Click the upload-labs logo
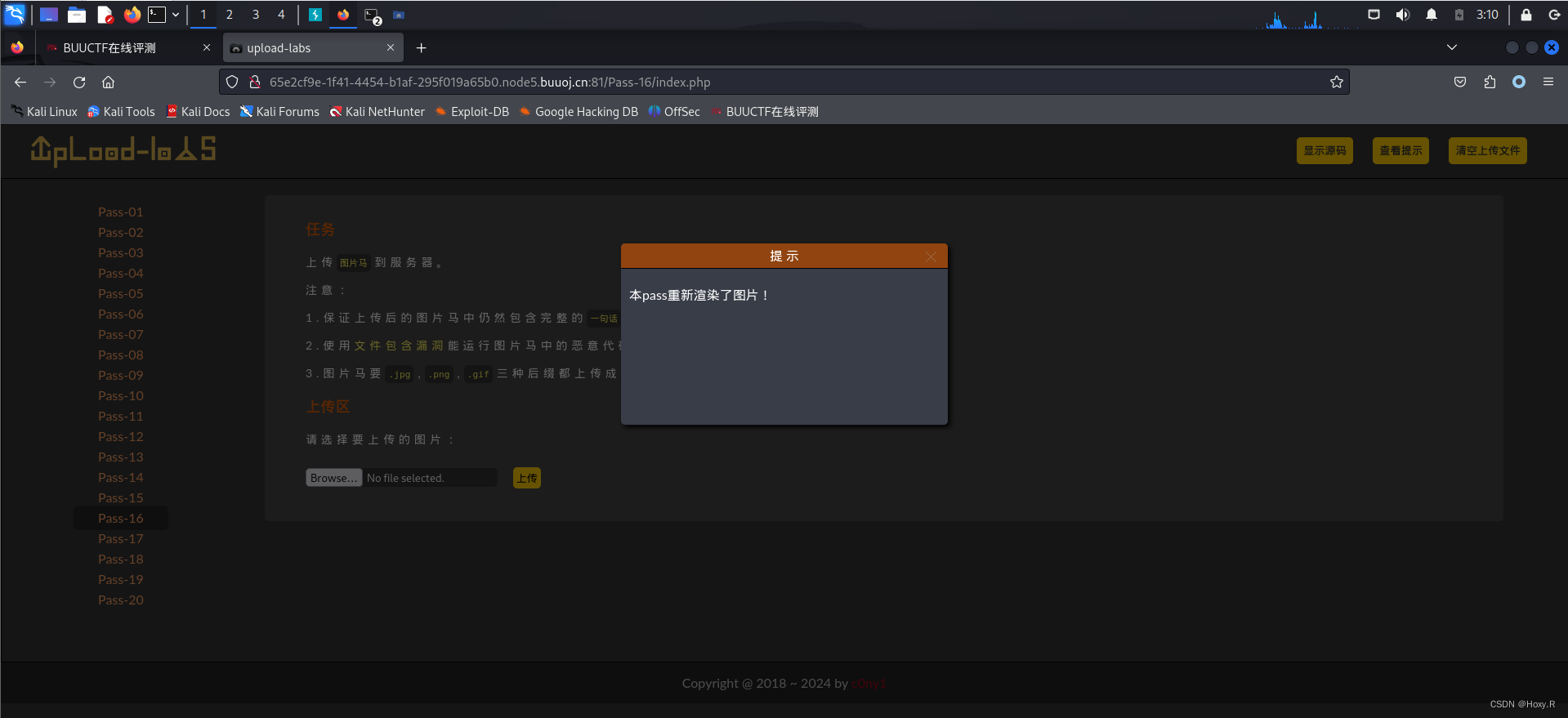Screen dimensions: 1568x718 (x=123, y=150)
